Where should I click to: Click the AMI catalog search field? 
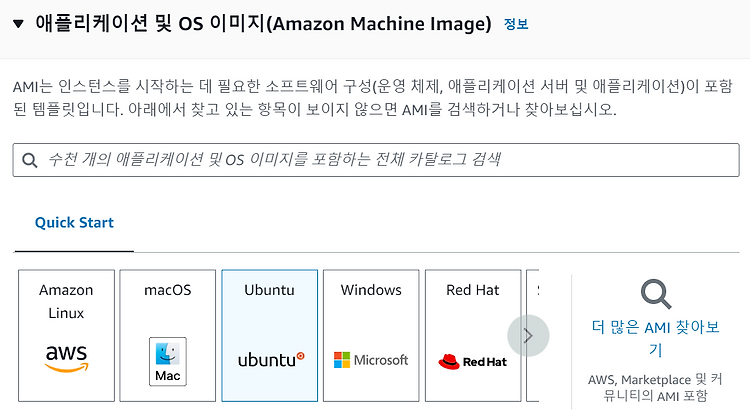click(376, 160)
